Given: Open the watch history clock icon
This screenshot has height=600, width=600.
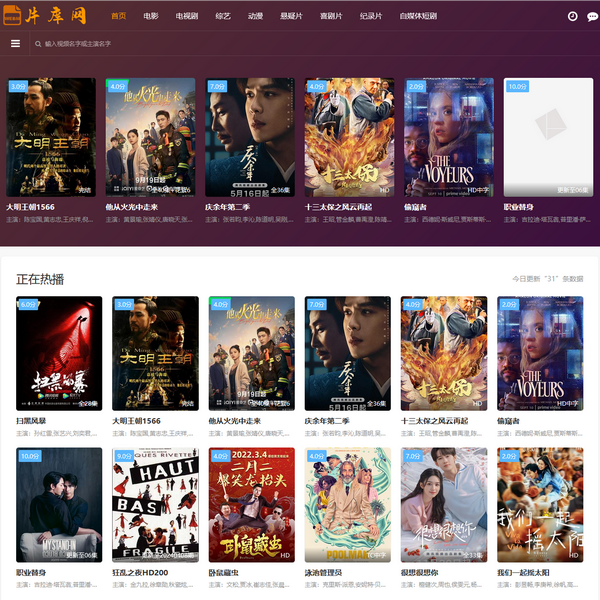Looking at the screenshot, I should click(572, 17).
